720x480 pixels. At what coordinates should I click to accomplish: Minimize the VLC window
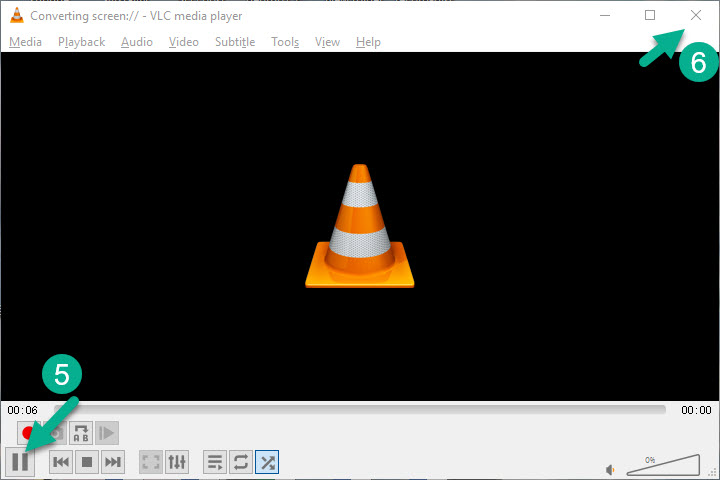[x=605, y=15]
